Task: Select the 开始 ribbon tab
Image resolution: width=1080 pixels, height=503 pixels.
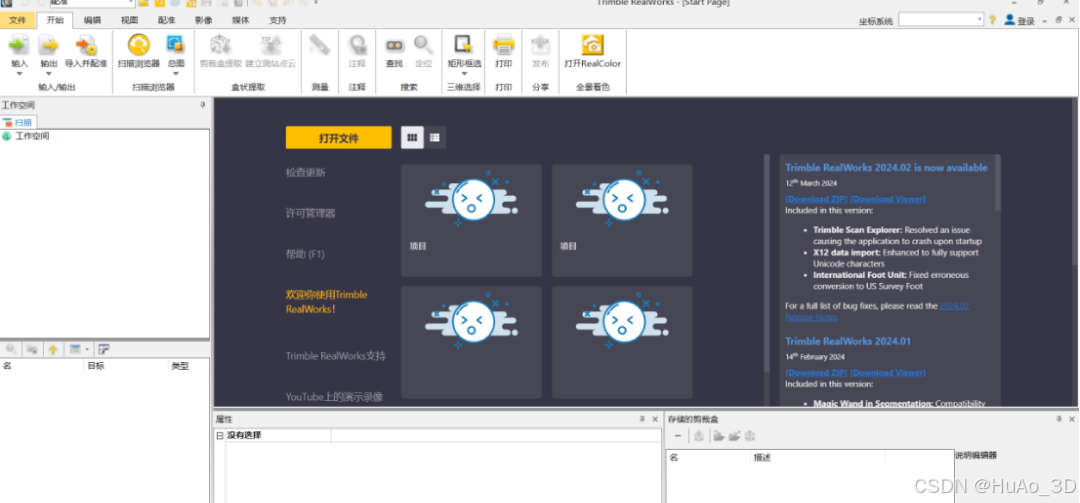Action: click(x=55, y=20)
